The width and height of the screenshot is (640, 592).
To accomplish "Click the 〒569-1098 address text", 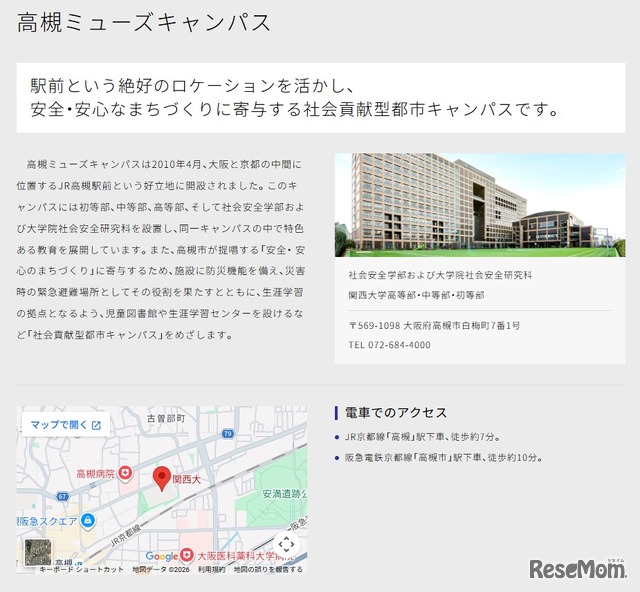I will click(434, 326).
